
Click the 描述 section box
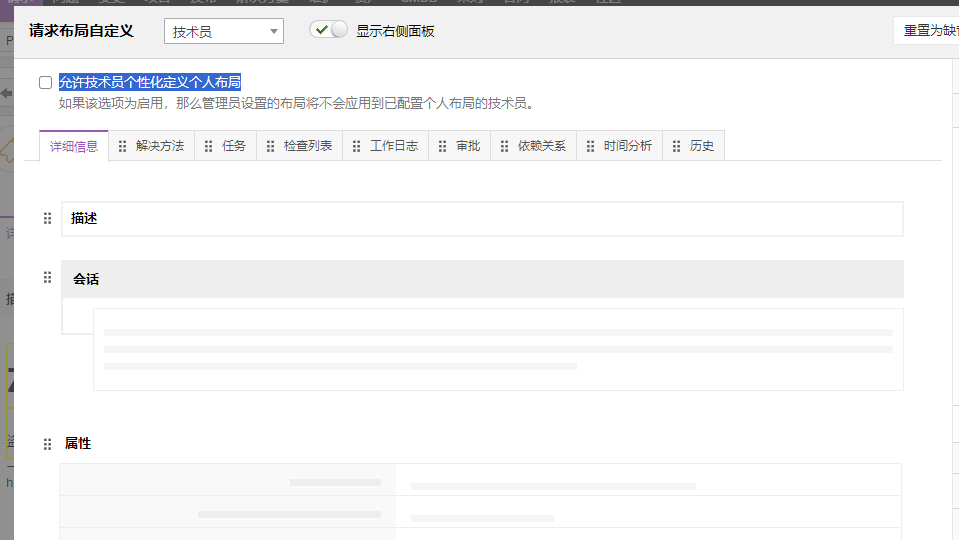tap(482, 219)
